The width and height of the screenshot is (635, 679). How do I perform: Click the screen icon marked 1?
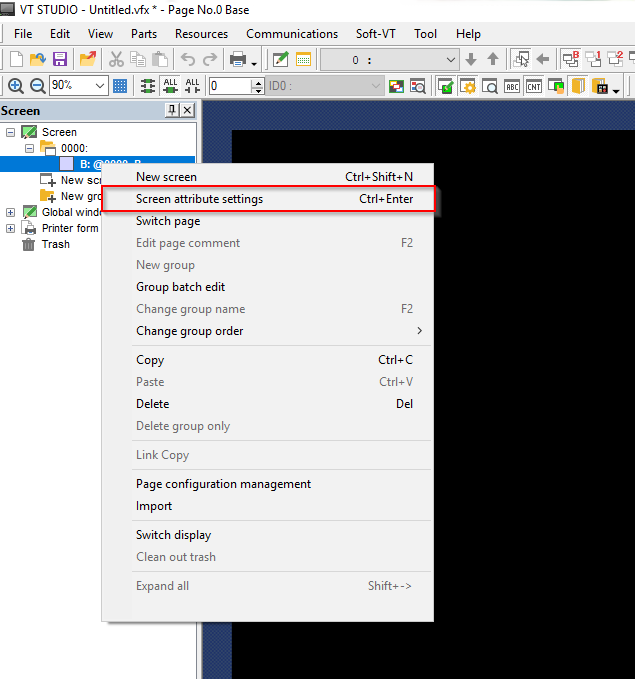593,59
